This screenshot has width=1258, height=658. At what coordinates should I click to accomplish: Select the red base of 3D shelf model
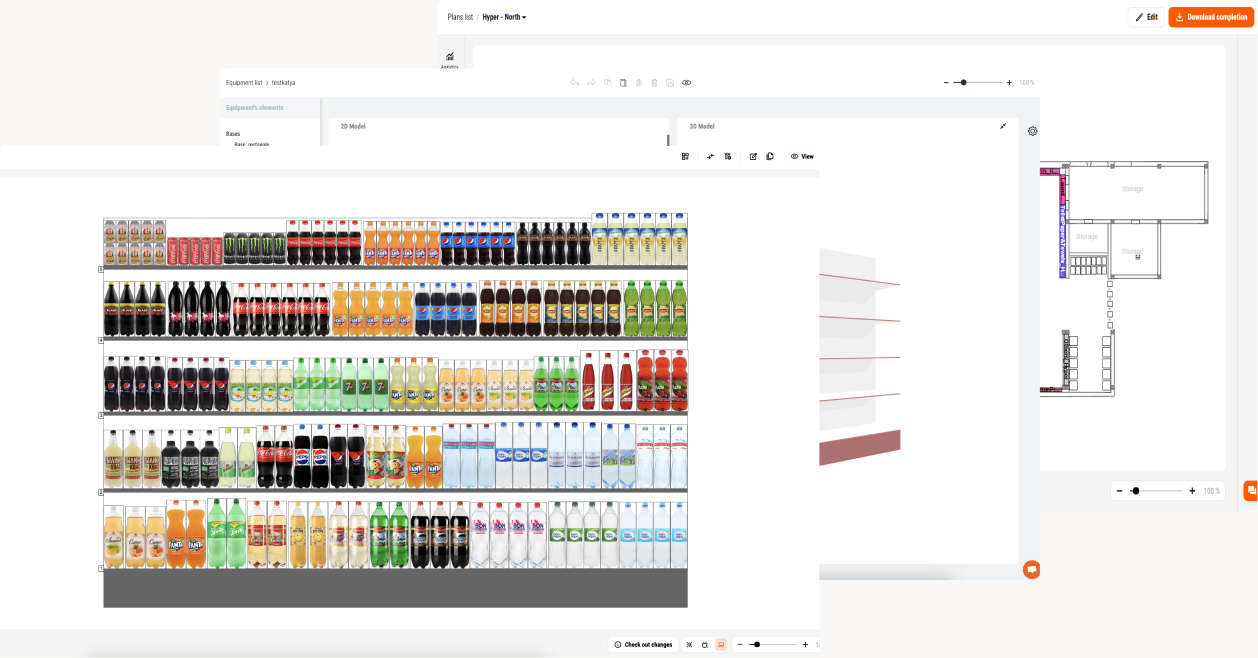[x=860, y=448]
